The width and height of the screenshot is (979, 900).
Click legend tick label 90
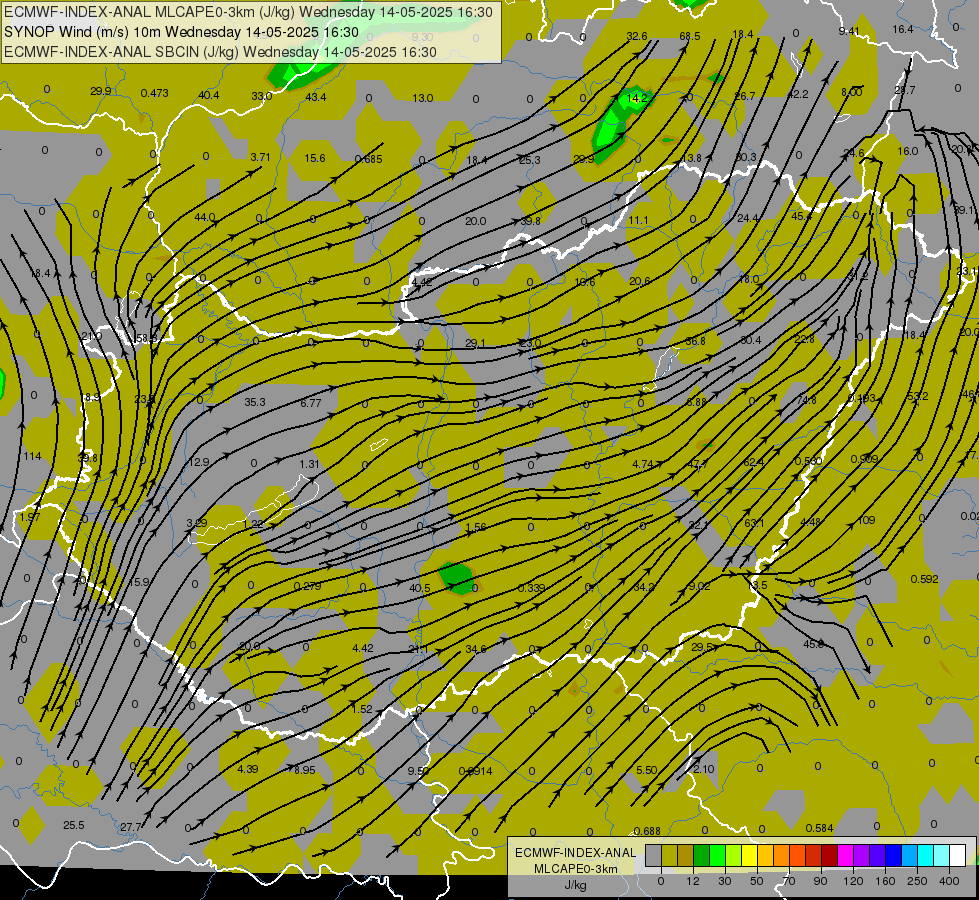(820, 881)
